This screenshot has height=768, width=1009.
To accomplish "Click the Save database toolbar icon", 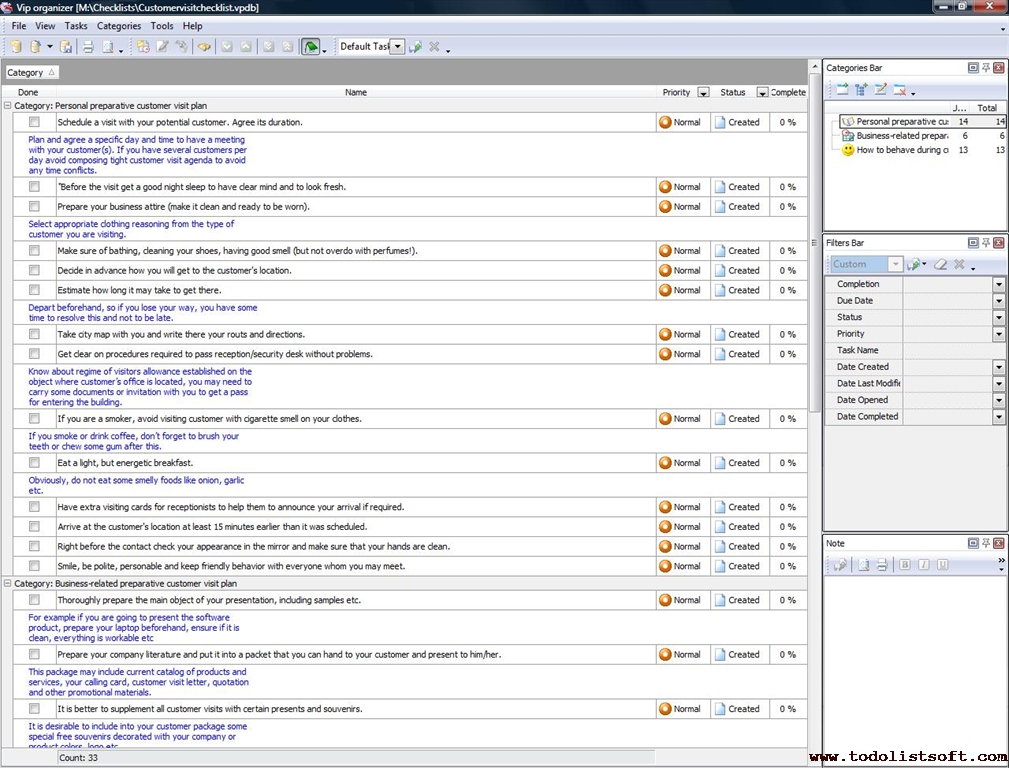I will pyautogui.click(x=66, y=47).
